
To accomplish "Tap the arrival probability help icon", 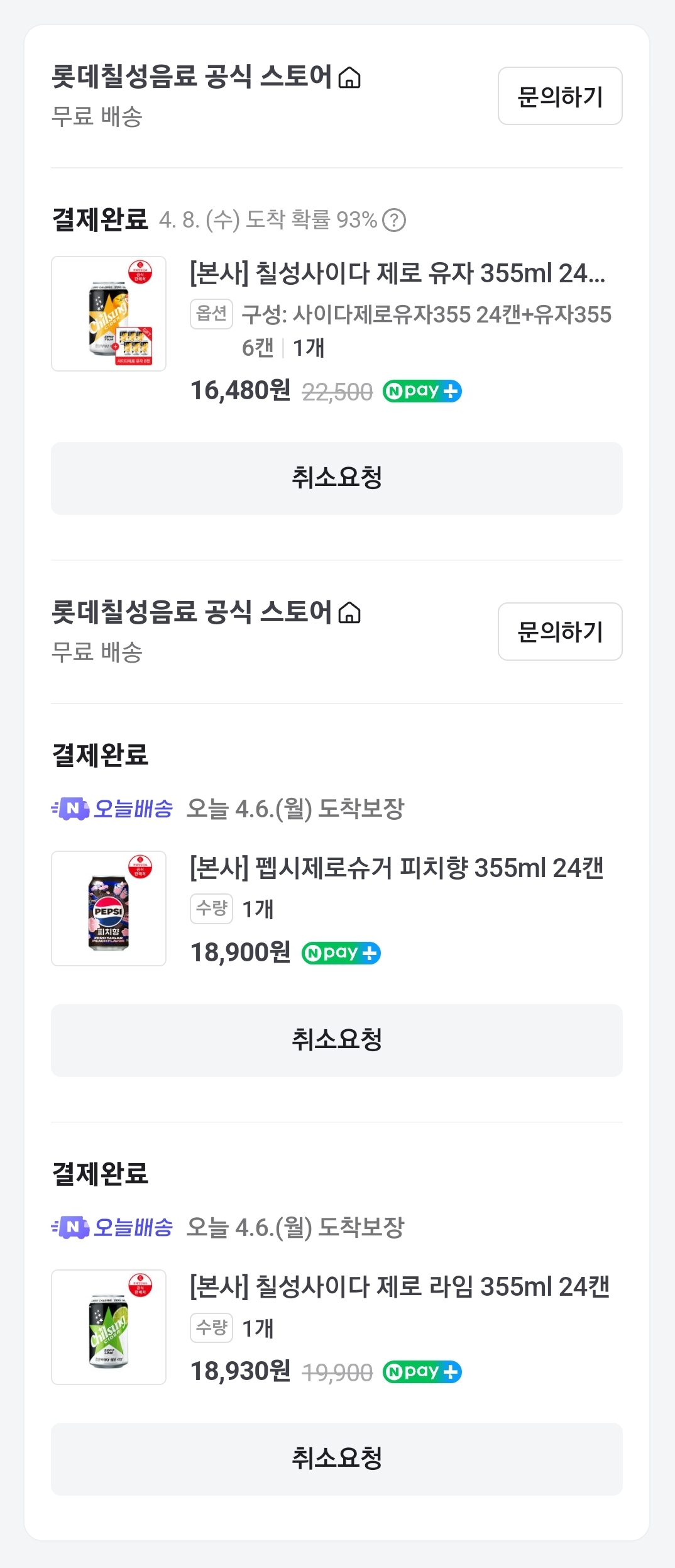I will point(394,220).
